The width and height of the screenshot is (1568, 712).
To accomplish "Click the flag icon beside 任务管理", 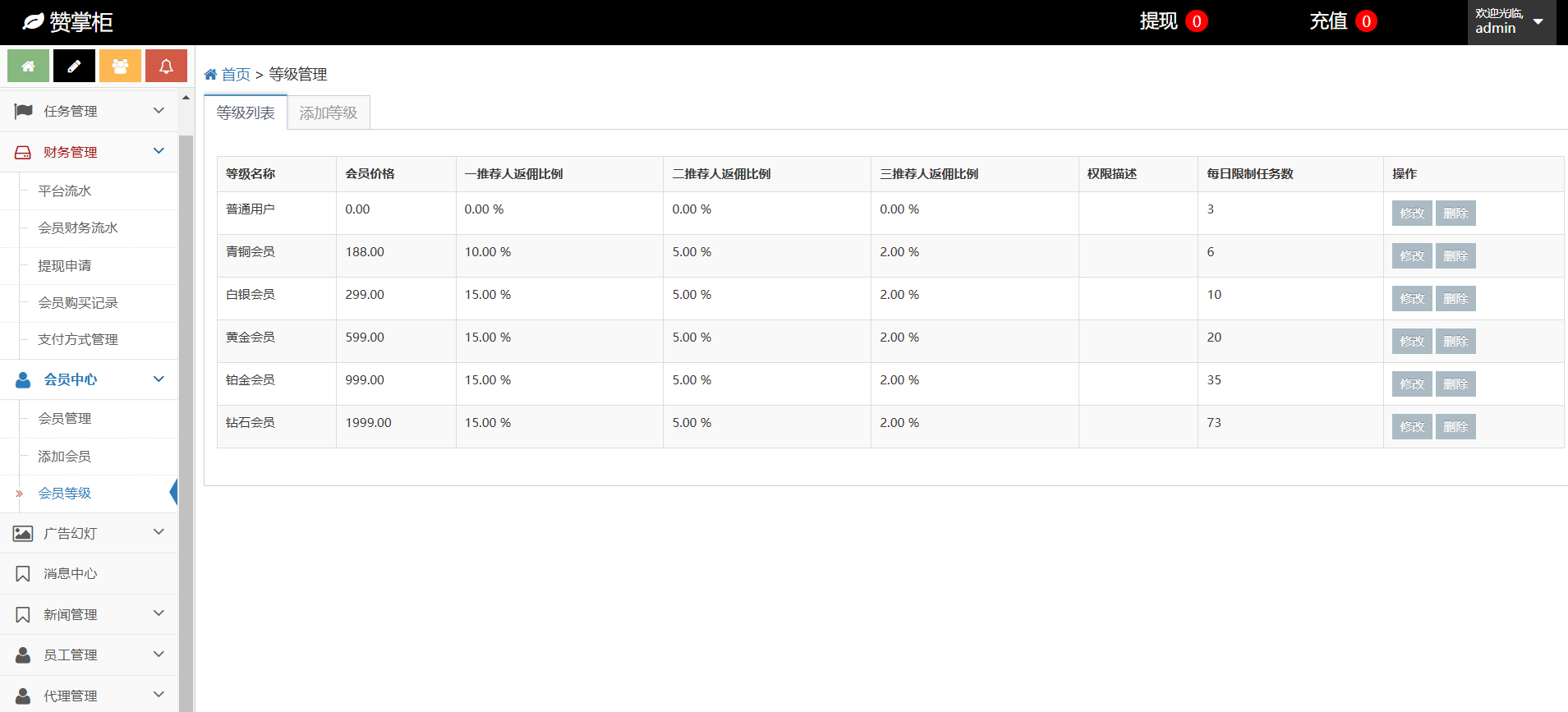I will pos(23,111).
